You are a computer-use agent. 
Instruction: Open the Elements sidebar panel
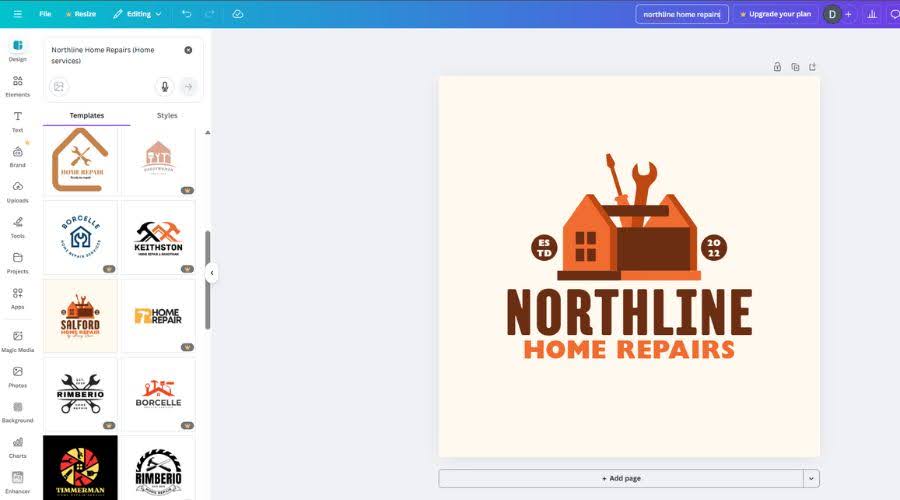coord(18,86)
